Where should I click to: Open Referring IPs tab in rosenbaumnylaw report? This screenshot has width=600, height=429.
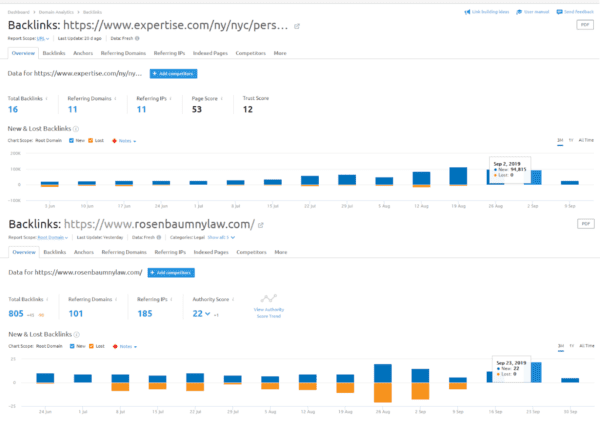pos(170,252)
